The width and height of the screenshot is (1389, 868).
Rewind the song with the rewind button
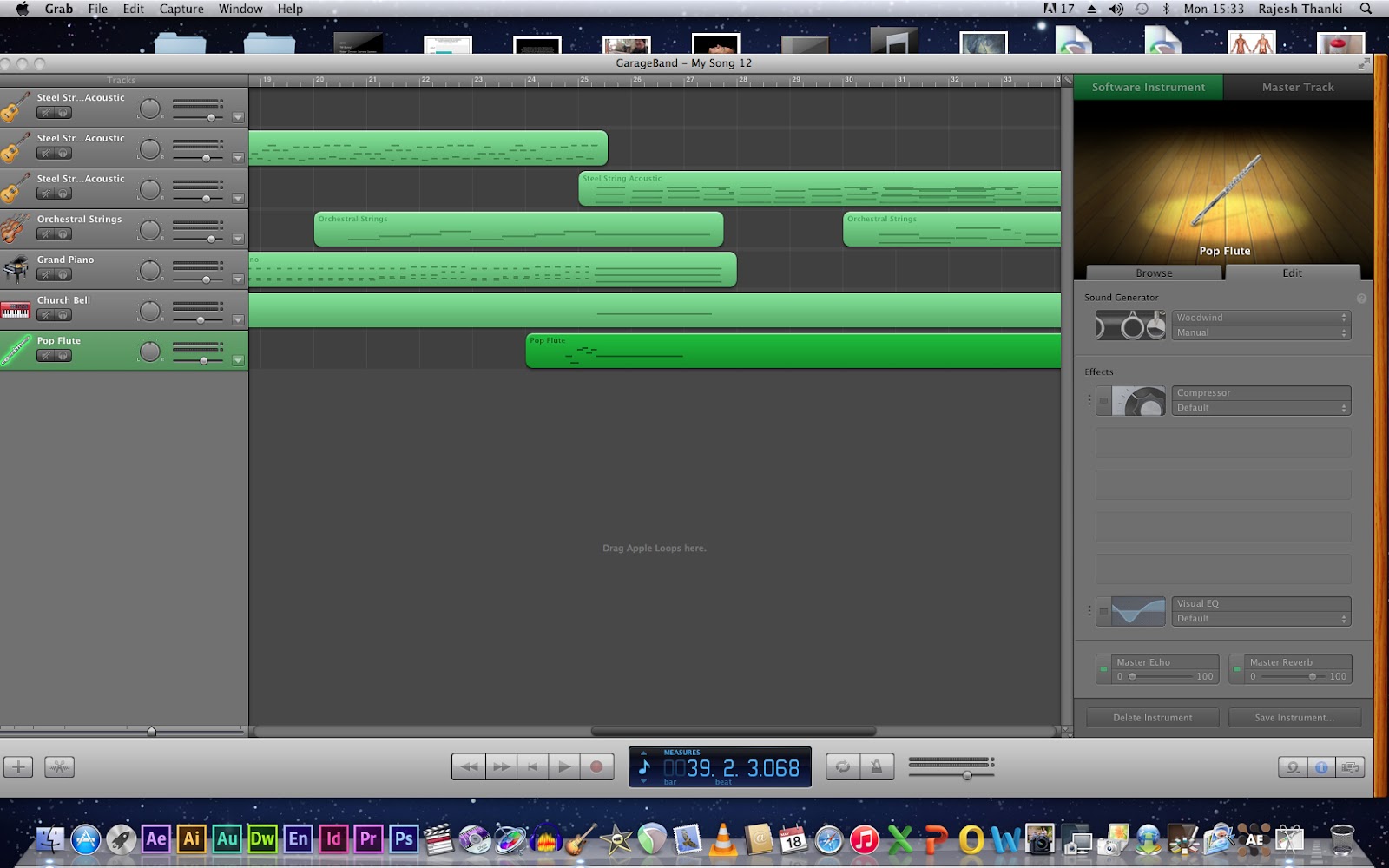[469, 766]
